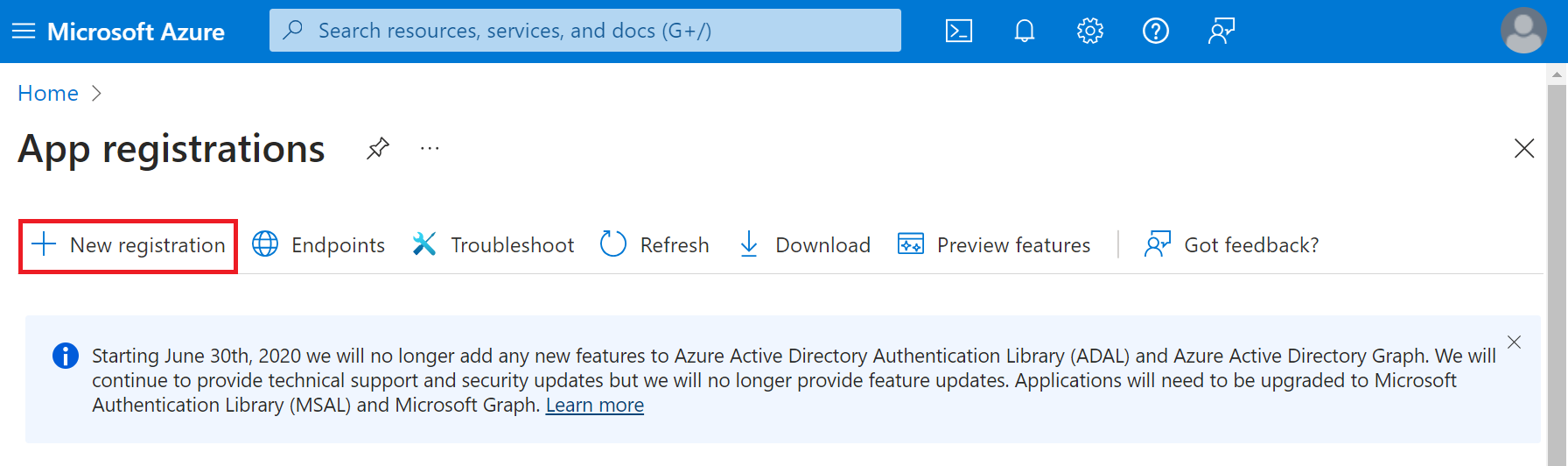Click the header feedback icon
Screen dimensions: 1568x466
(x=1221, y=32)
